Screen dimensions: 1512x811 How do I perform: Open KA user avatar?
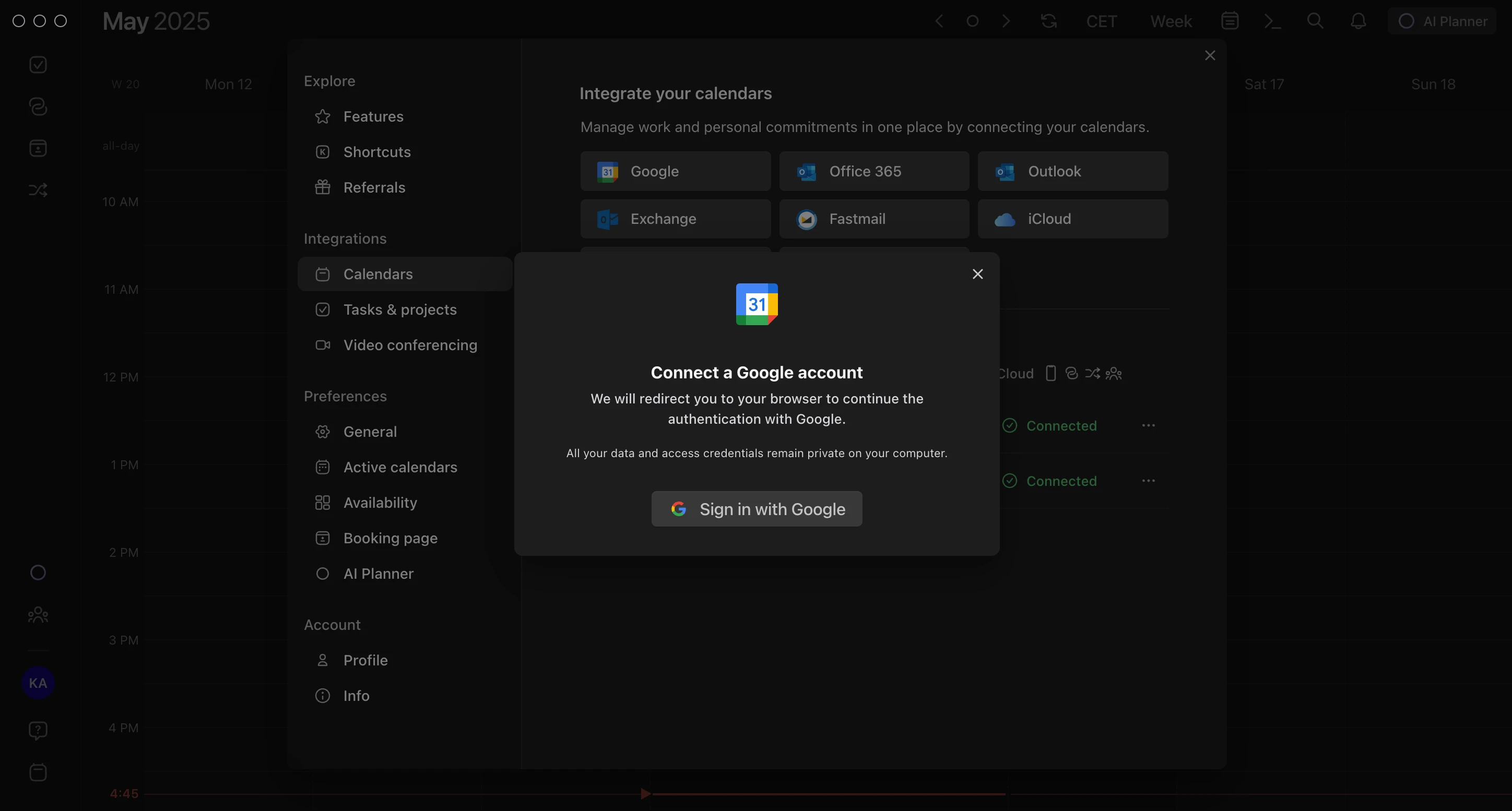[x=38, y=683]
